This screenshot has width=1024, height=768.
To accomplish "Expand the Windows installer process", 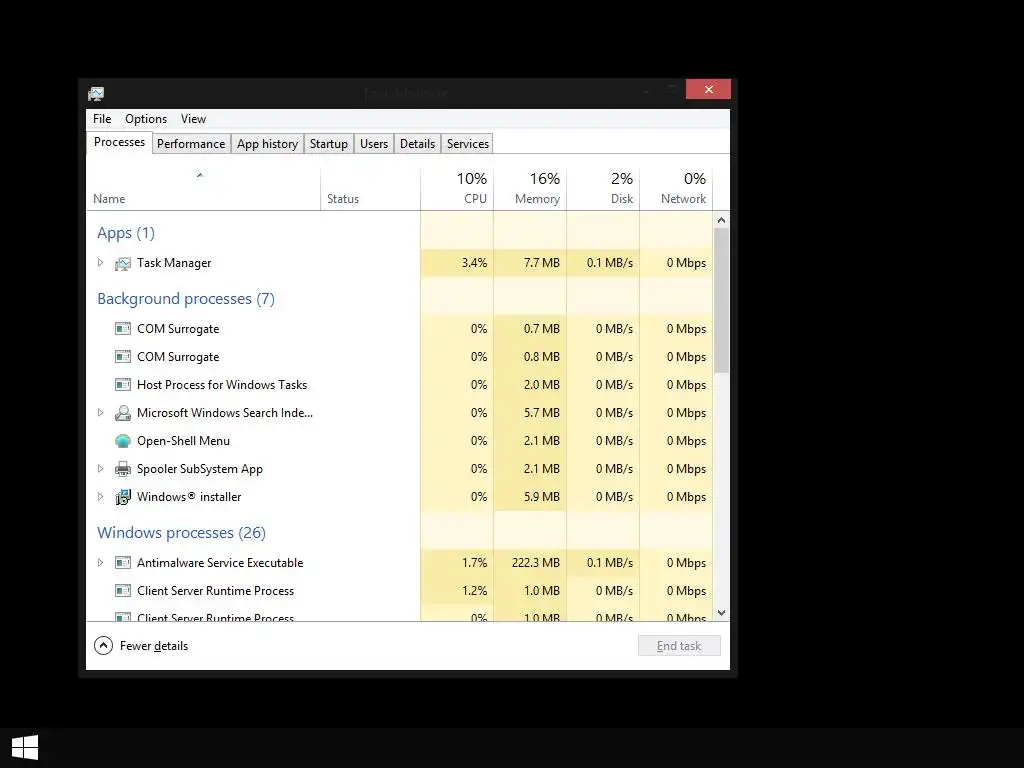I will click(x=101, y=496).
